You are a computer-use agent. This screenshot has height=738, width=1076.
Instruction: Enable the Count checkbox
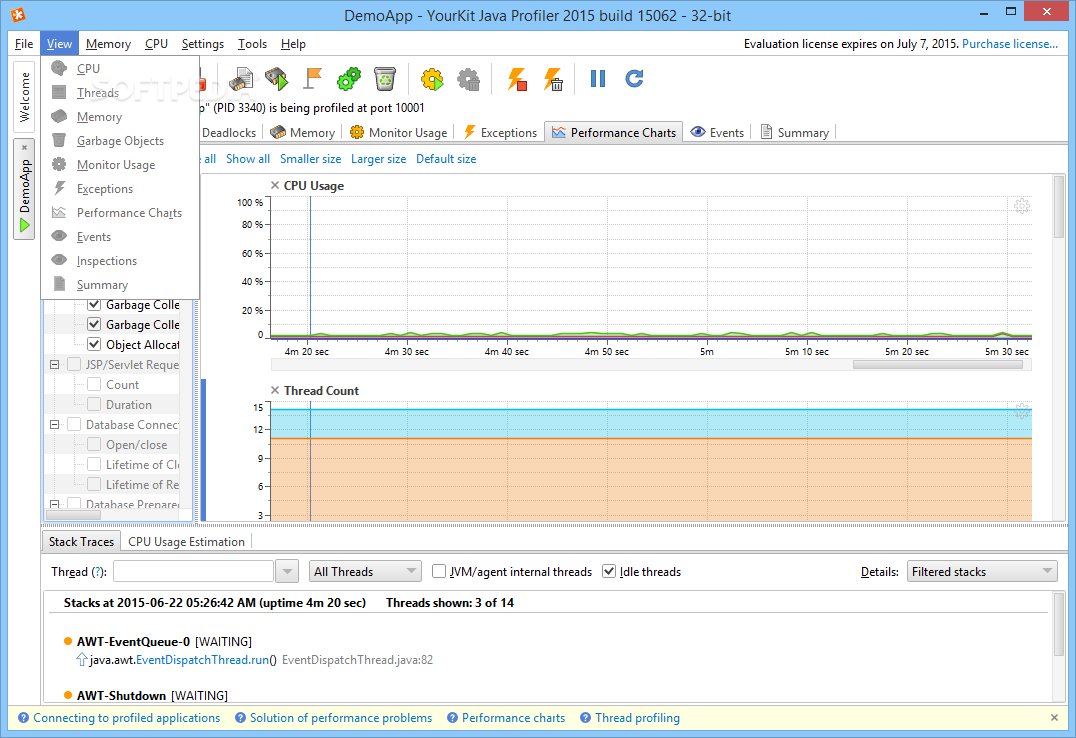[x=94, y=384]
